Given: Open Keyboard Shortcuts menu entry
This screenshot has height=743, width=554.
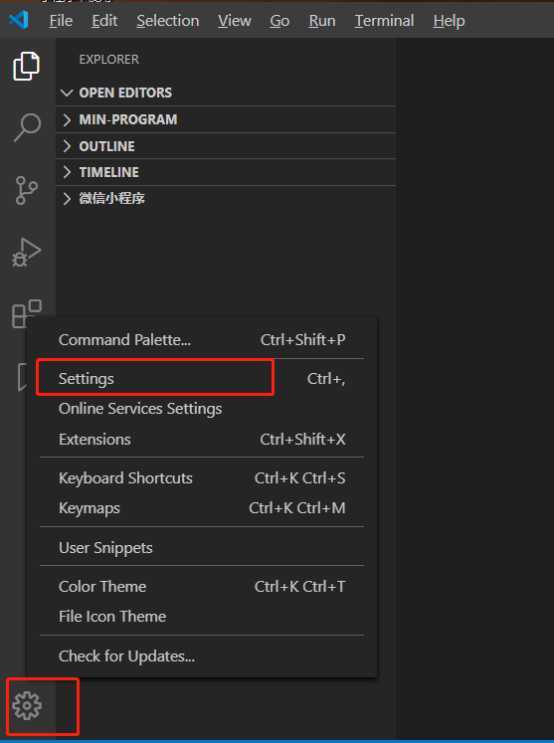Looking at the screenshot, I should (x=202, y=478).
